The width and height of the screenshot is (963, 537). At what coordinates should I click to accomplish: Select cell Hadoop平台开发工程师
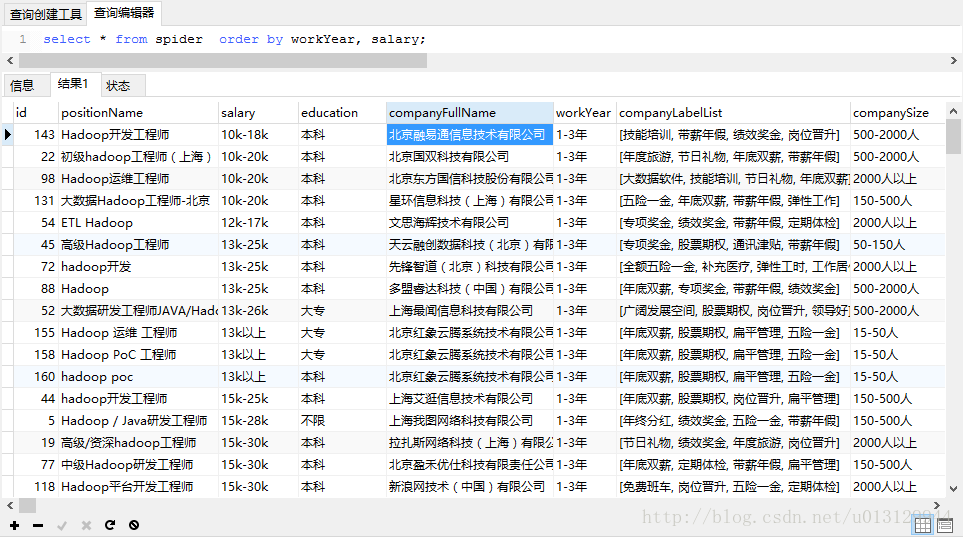point(138,487)
